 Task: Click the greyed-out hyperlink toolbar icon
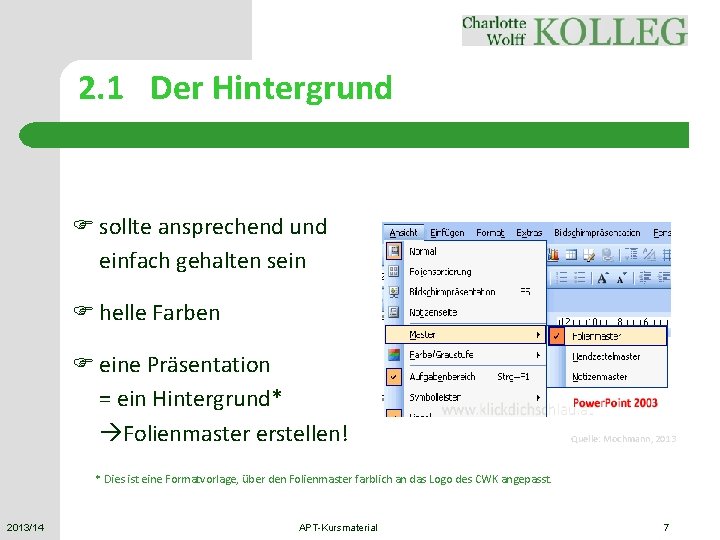pos(607,254)
